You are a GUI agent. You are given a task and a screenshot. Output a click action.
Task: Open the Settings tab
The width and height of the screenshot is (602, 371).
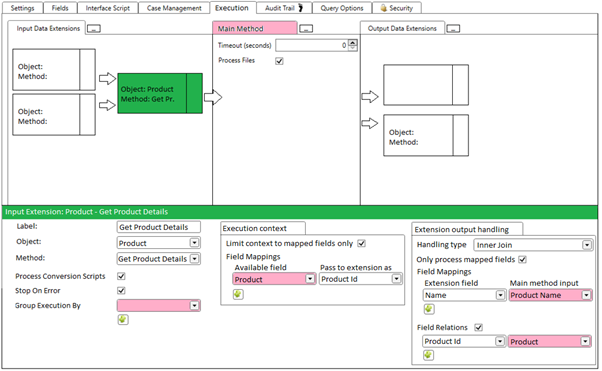[22, 8]
